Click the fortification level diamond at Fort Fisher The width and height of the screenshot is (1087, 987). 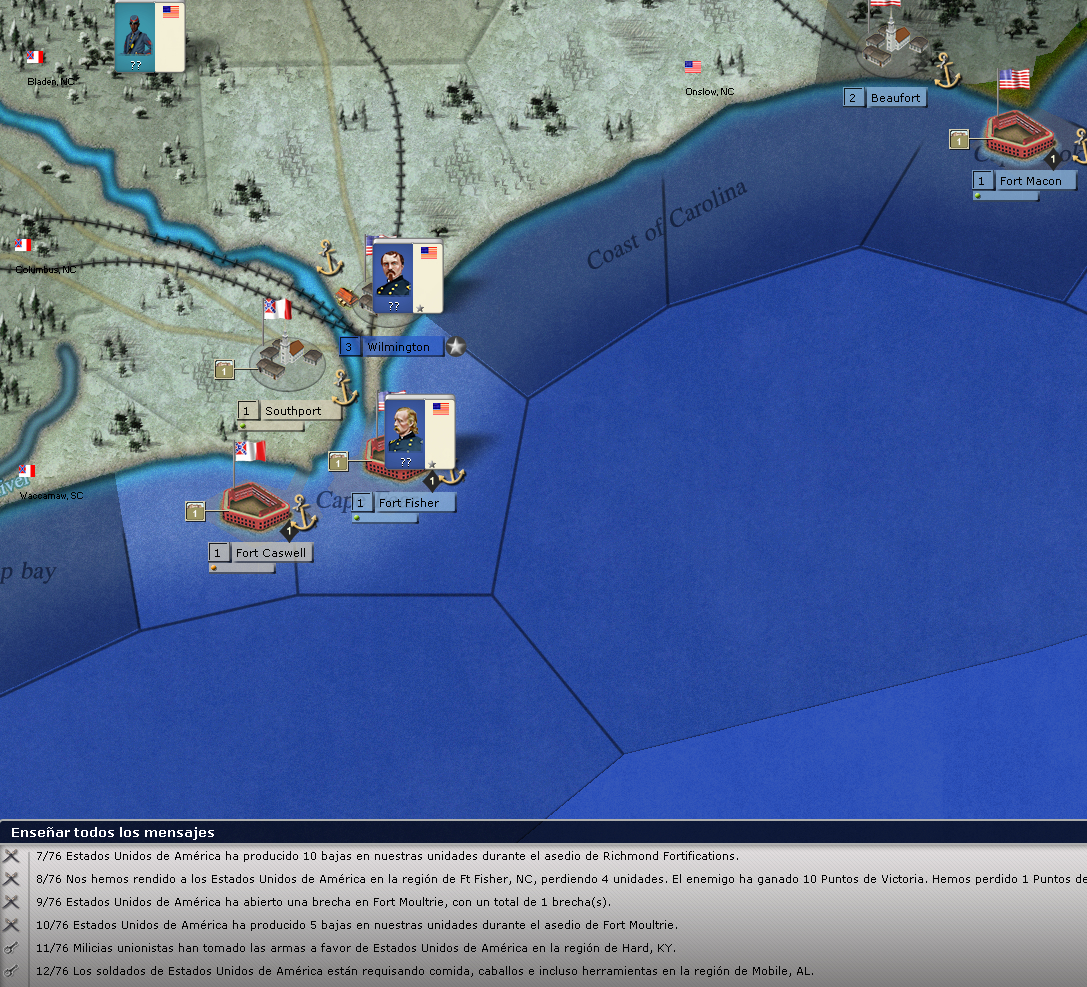[x=432, y=480]
